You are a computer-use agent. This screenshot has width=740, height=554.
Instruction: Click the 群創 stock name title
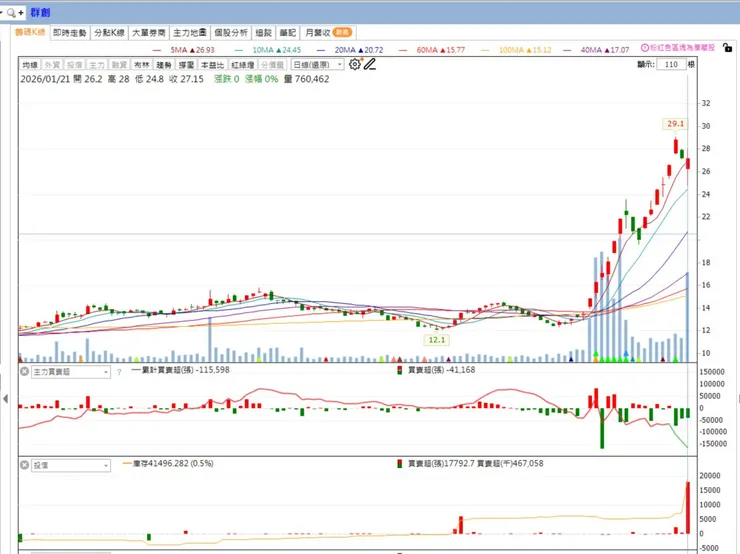[x=40, y=13]
